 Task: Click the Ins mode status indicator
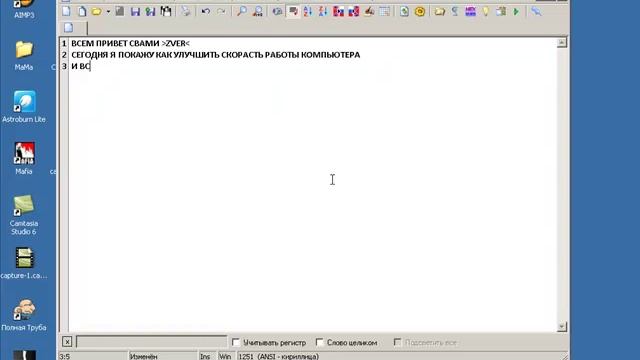pos(207,356)
